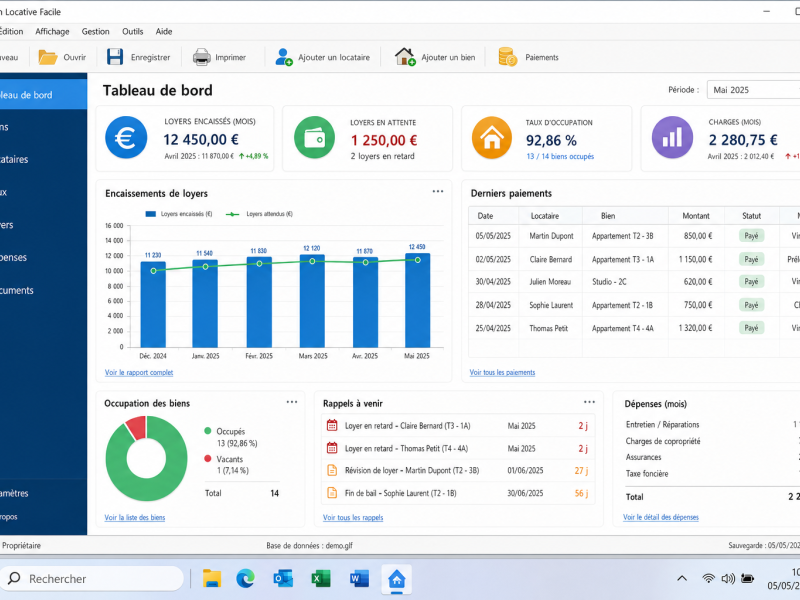The width and height of the screenshot is (800, 600).
Task: Click the Mai 2025 bar in the chart
Action: tap(417, 301)
